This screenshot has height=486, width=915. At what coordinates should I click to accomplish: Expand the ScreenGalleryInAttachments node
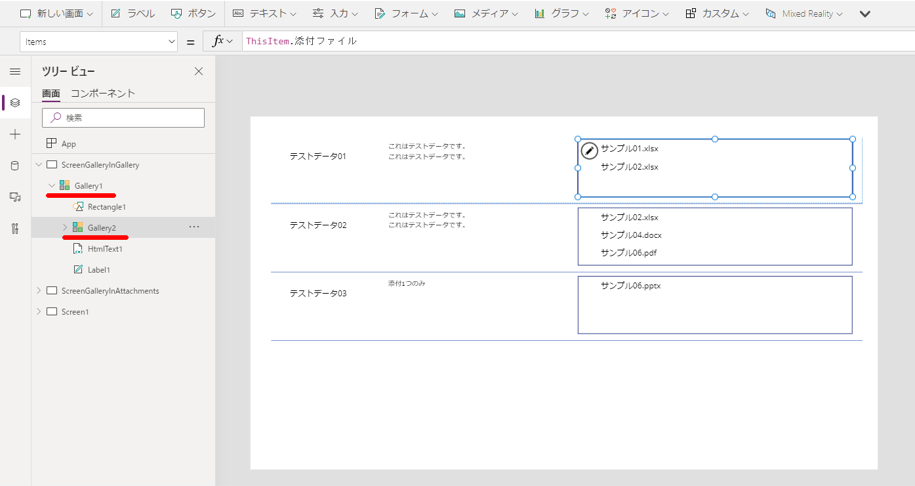pos(39,291)
